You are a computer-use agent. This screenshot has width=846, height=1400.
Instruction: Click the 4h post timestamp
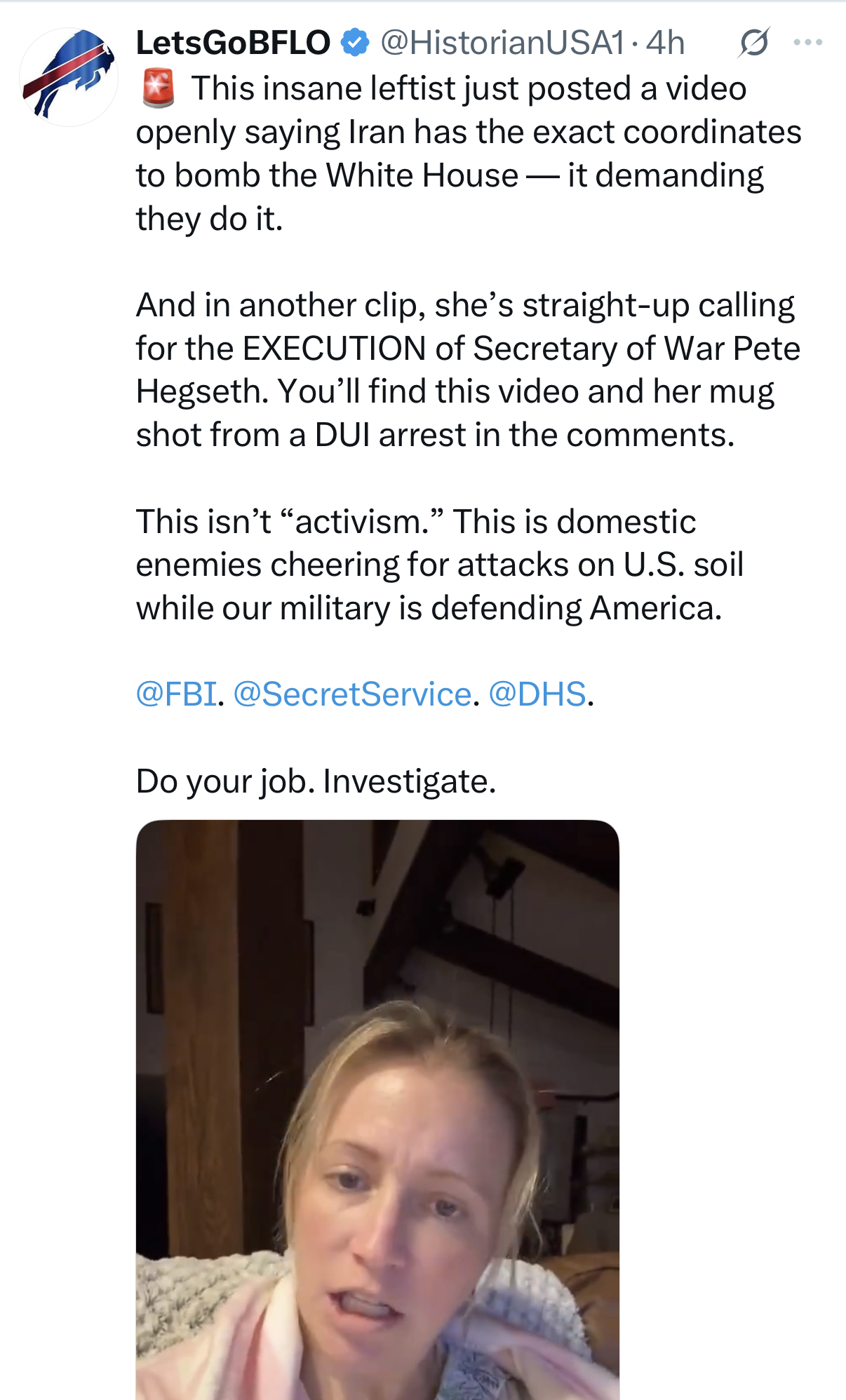665,43
